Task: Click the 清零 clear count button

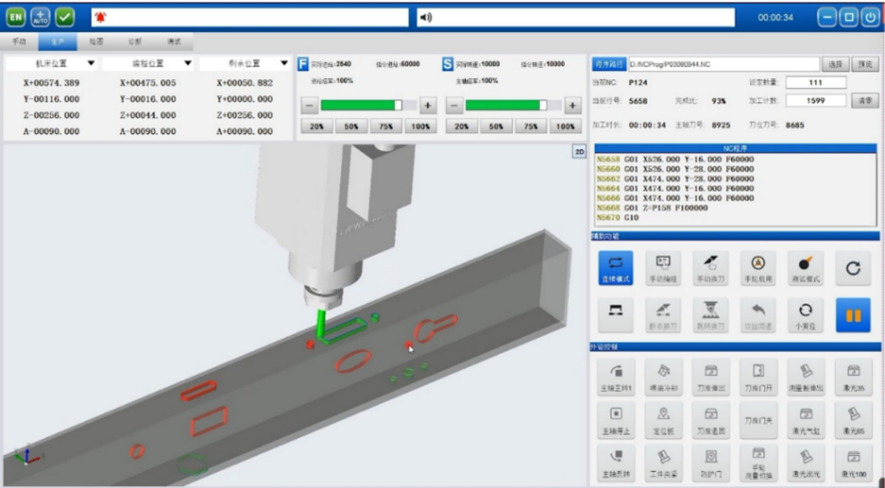Action: (866, 100)
